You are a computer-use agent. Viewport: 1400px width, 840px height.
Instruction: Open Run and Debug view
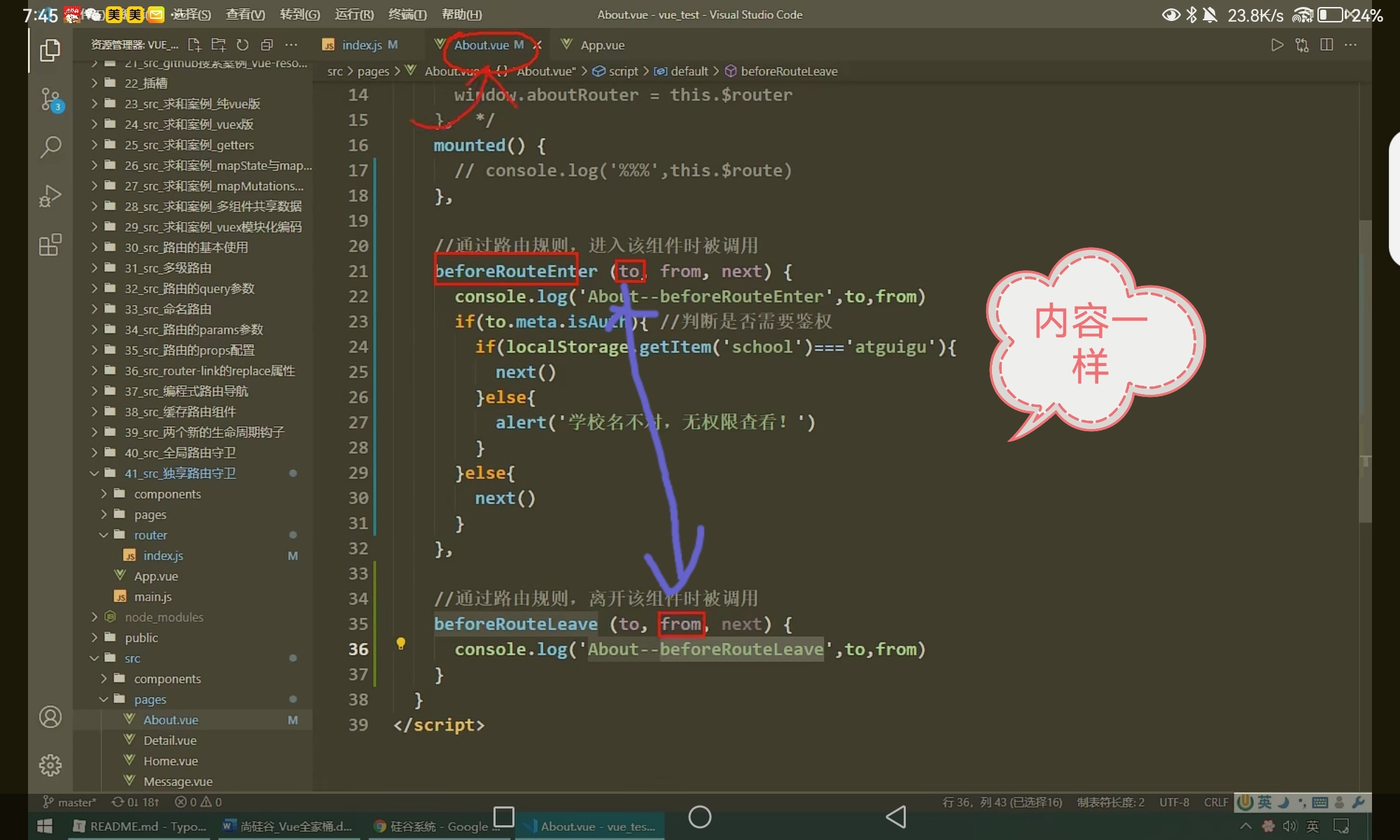click(50, 196)
